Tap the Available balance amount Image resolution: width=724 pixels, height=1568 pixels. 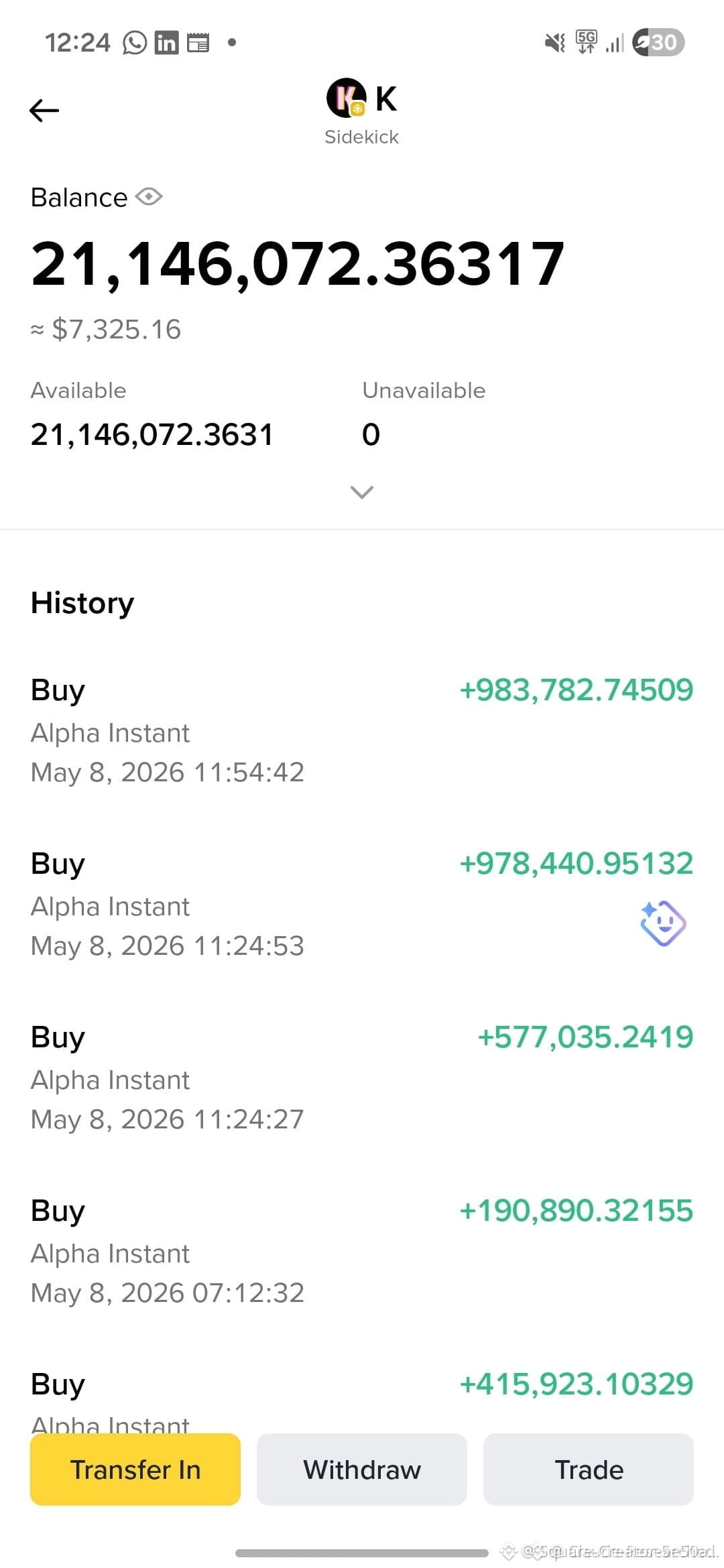[x=152, y=435]
